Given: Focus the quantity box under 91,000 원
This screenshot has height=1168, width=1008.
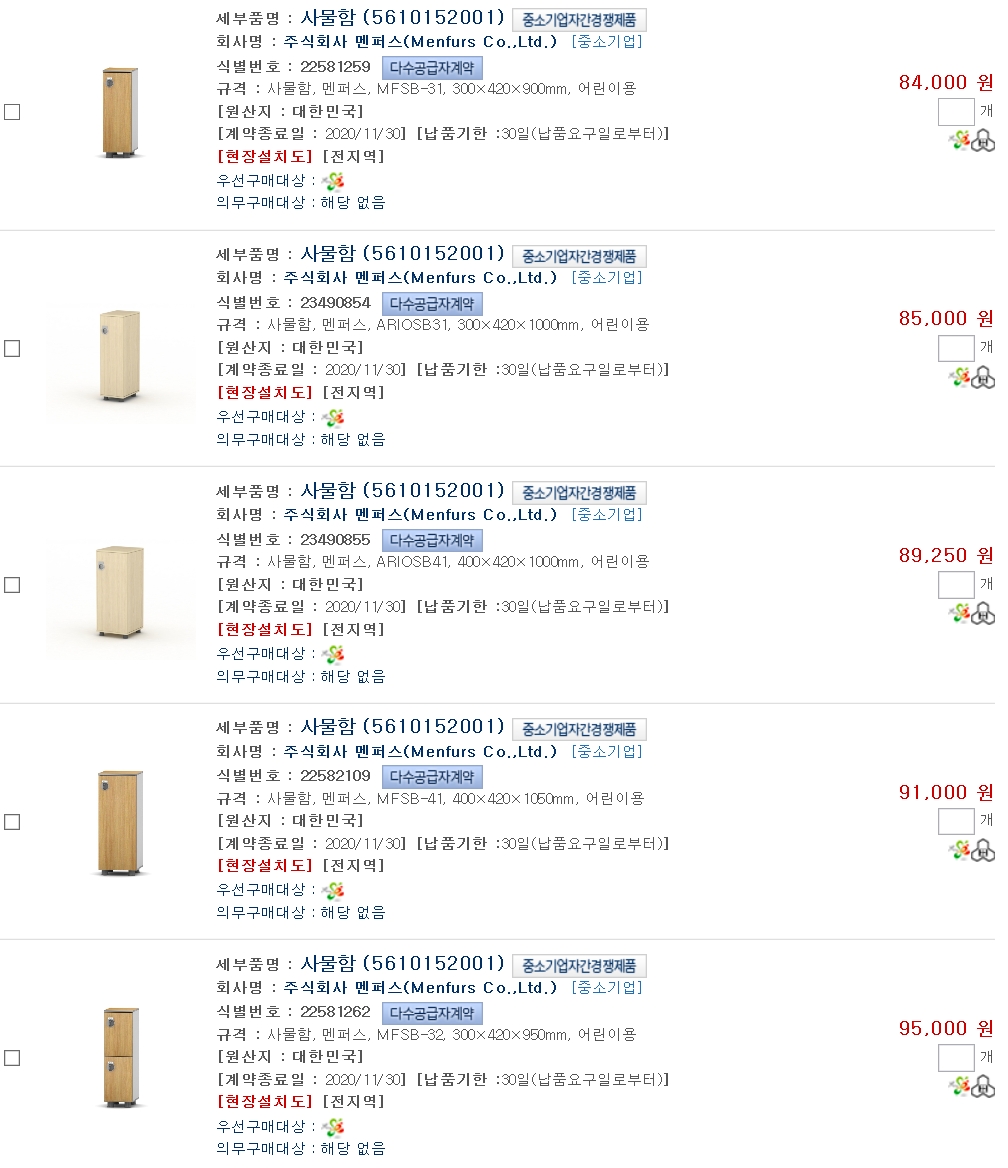Looking at the screenshot, I should 956,822.
